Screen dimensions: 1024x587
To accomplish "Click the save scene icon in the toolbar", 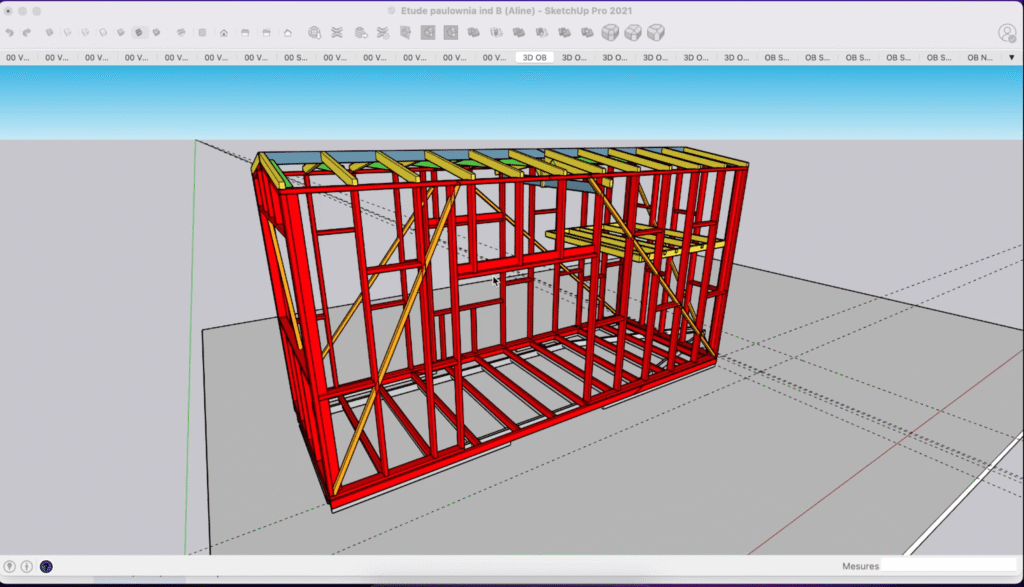I will click(268, 31).
